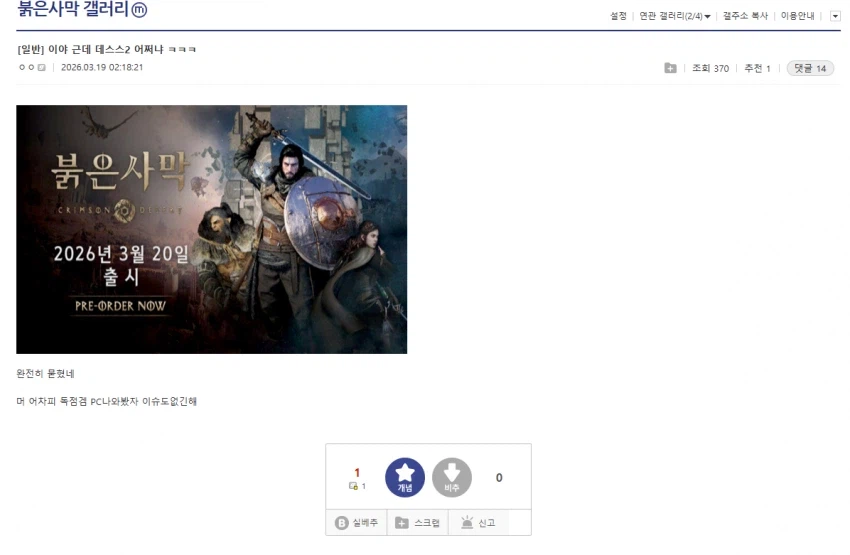Viewport: 850px width, 555px height.
Task: Expand the small arrow box after 이용안내
Action: [x=835, y=16]
